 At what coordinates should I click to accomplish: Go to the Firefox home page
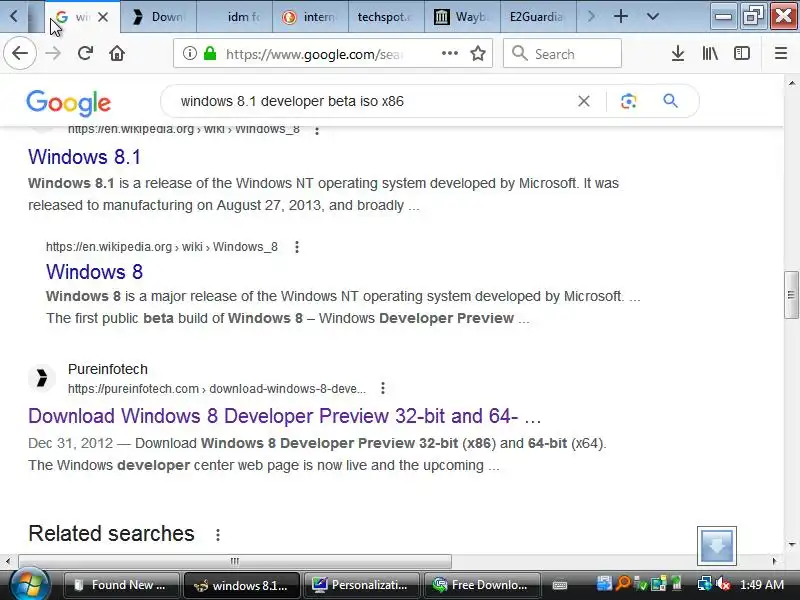point(117,53)
